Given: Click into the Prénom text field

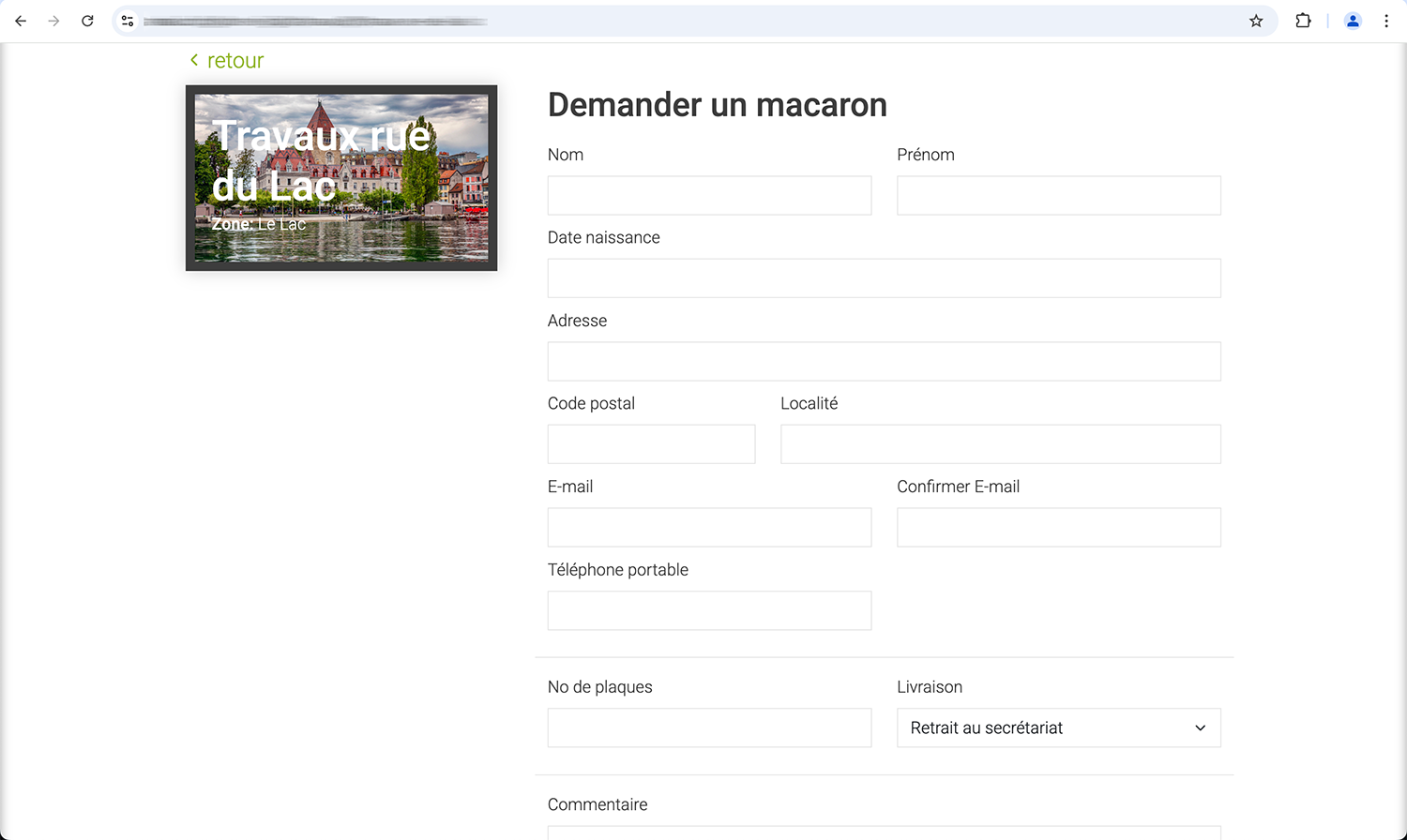Looking at the screenshot, I should (x=1058, y=196).
